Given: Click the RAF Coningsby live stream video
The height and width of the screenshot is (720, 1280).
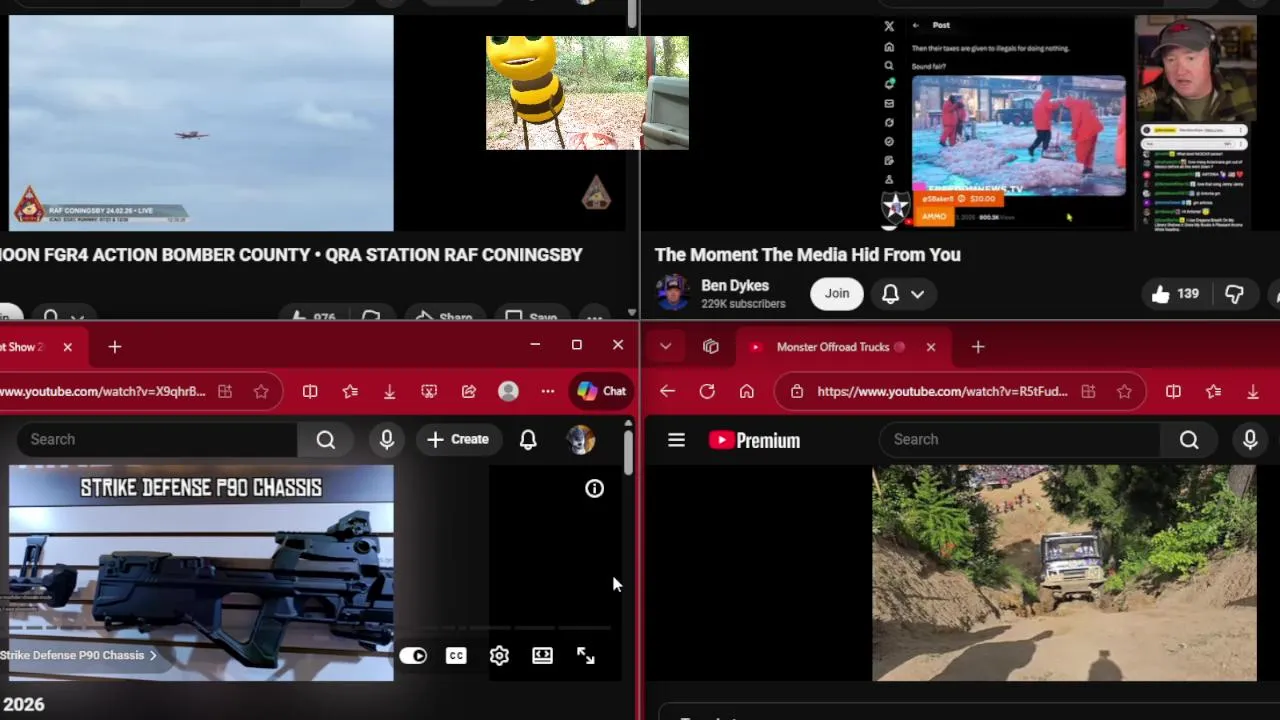Looking at the screenshot, I should click(x=201, y=123).
